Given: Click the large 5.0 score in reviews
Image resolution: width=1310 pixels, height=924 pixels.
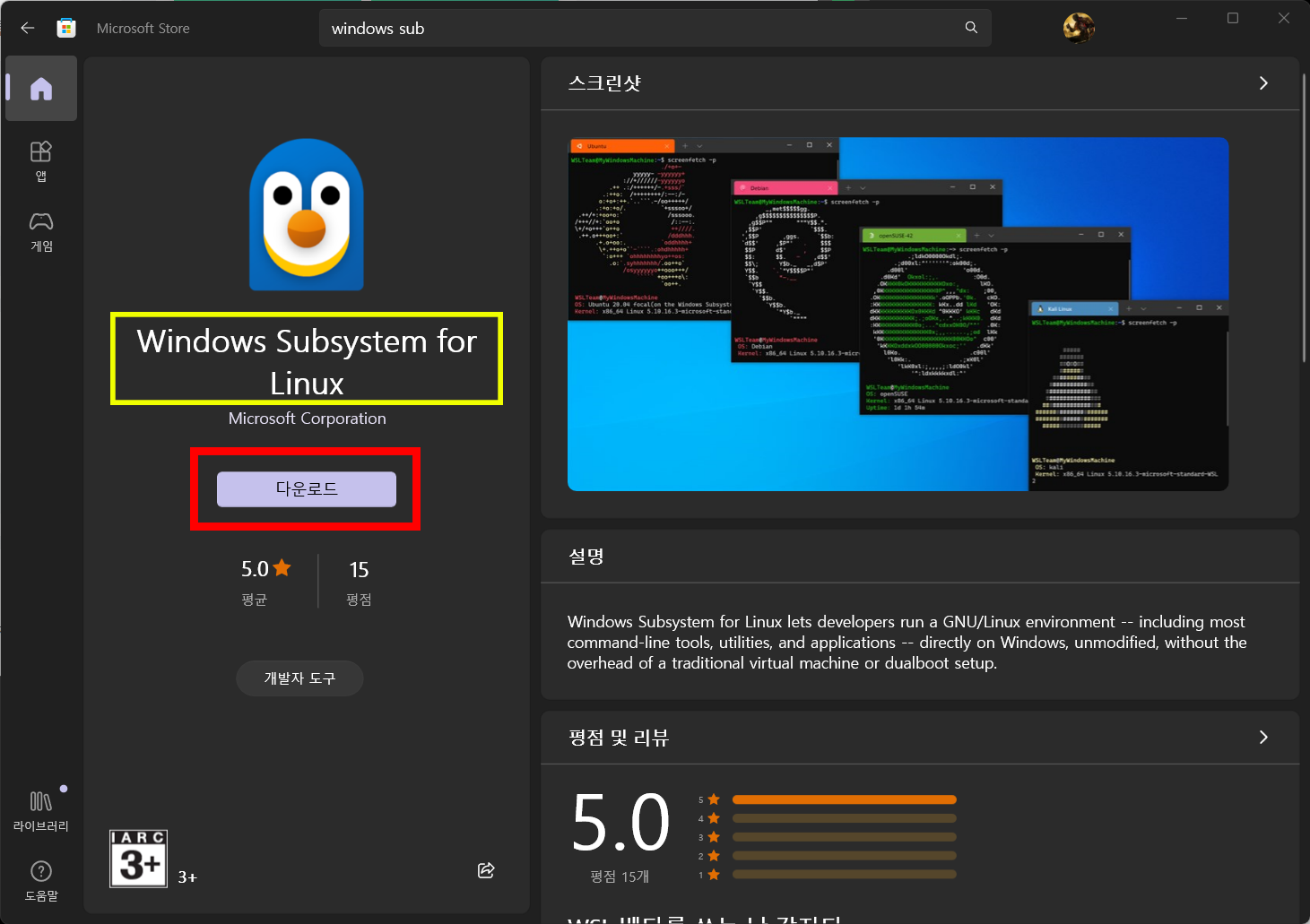Looking at the screenshot, I should click(x=620, y=822).
